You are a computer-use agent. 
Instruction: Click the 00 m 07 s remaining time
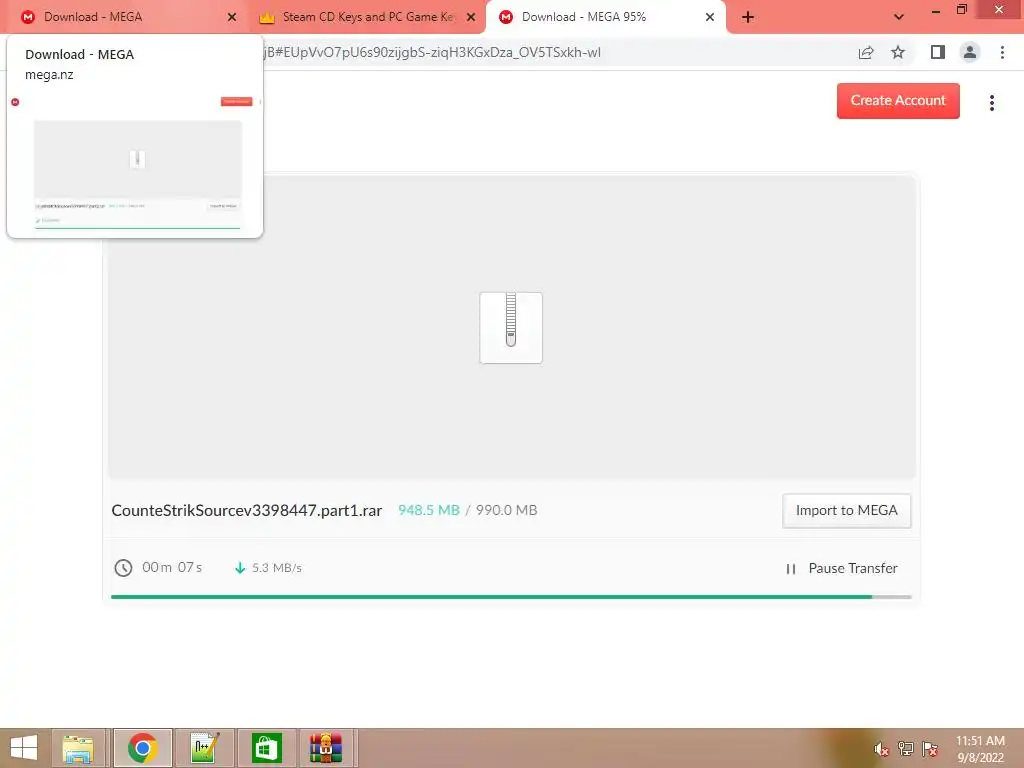(172, 568)
